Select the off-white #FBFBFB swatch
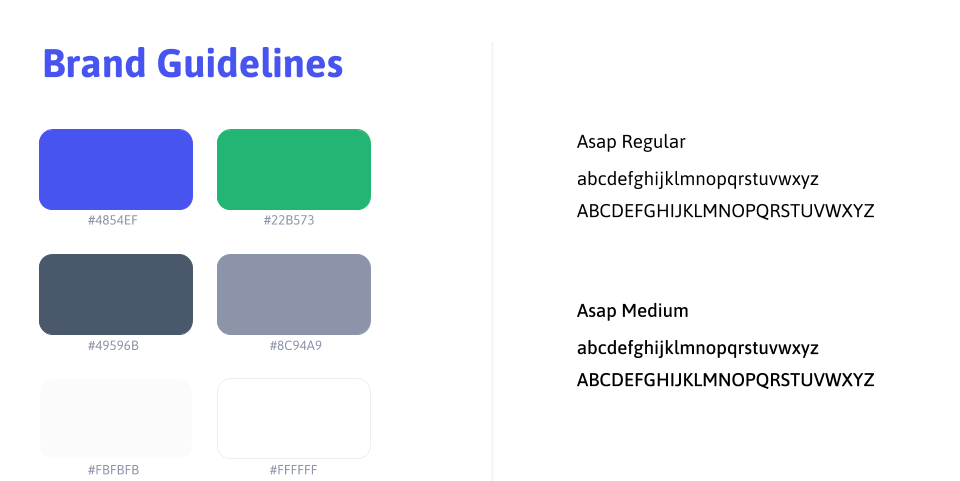This screenshot has height=481, width=960. (x=116, y=419)
